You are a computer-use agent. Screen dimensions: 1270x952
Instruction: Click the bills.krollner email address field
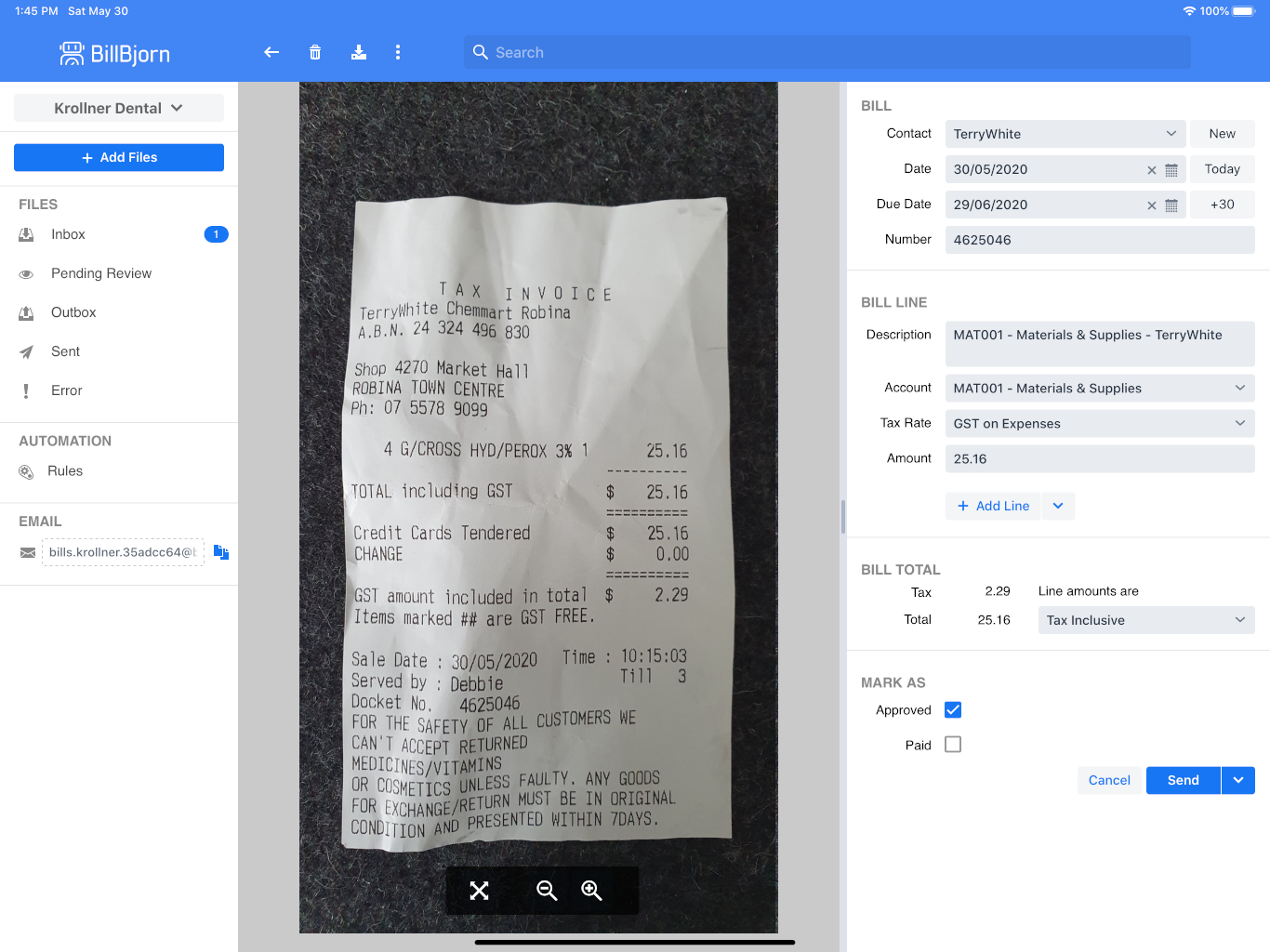(123, 552)
